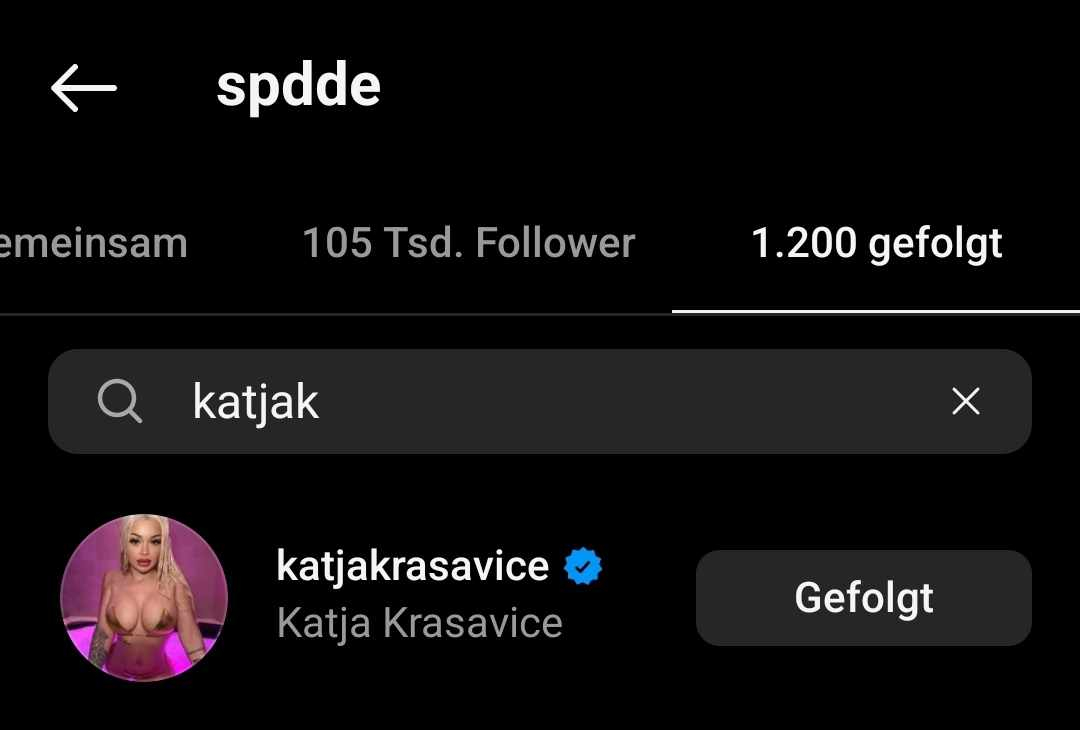
Task: Open the 105 Tsd. Follower tab
Action: click(468, 243)
